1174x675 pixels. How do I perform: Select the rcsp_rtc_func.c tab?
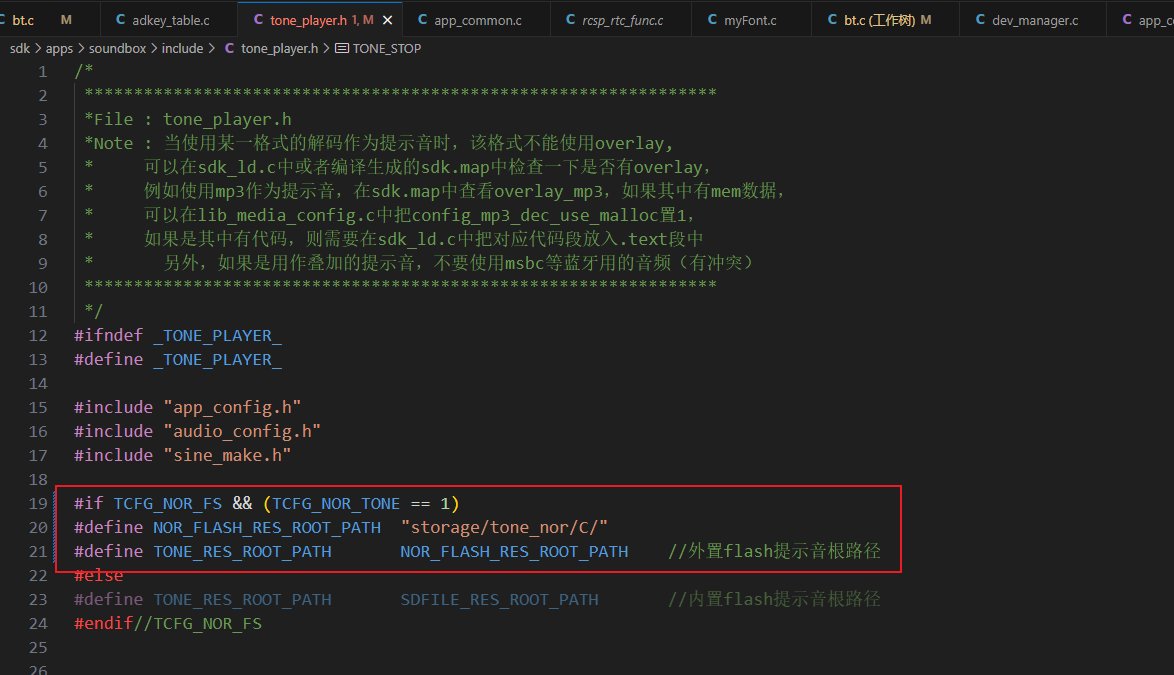[614, 20]
